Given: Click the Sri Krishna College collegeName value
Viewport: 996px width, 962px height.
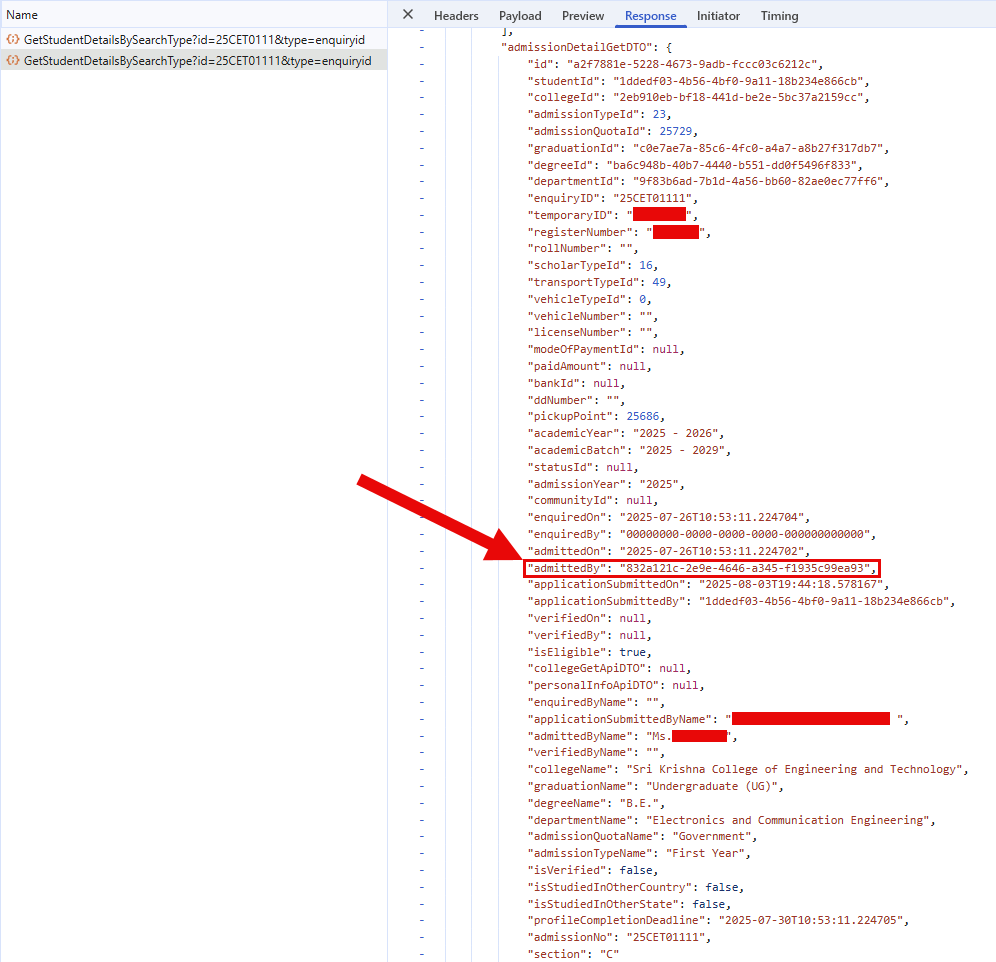Looking at the screenshot, I should pyautogui.click(x=796, y=769).
